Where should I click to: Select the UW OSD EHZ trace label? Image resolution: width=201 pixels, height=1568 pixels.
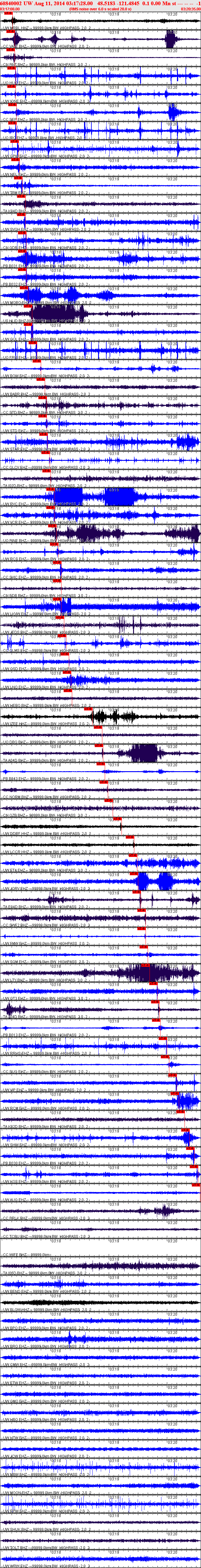pyautogui.click(x=46, y=668)
